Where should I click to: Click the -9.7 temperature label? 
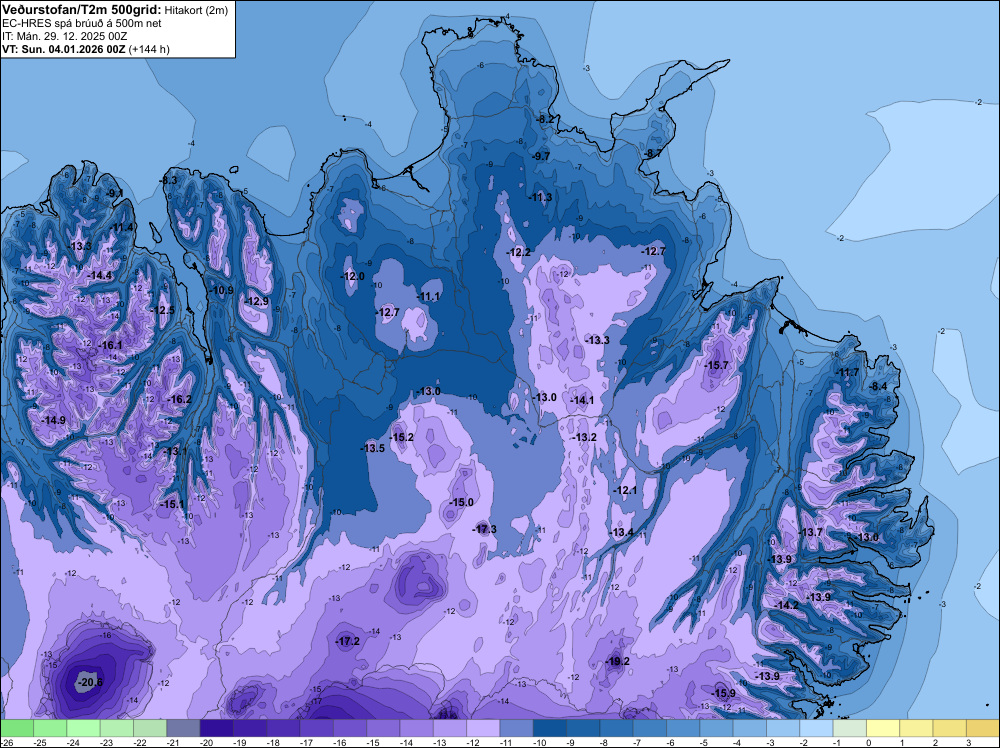(x=541, y=156)
